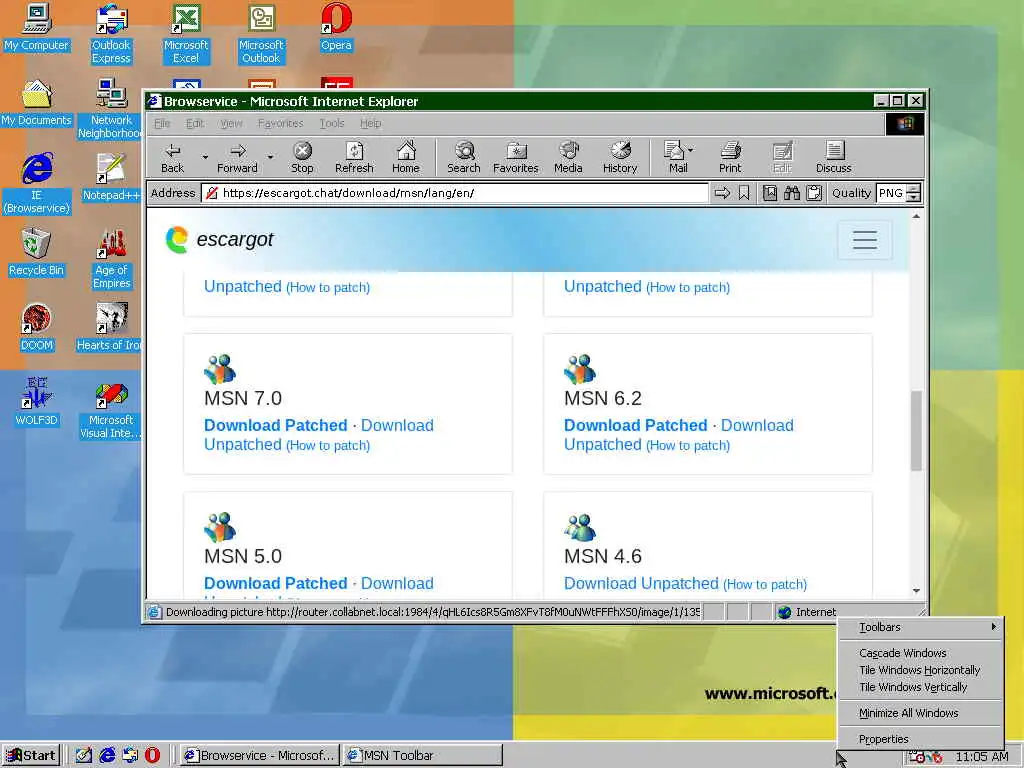Screen dimensions: 1024x768
Task: Click the Print toolbar button
Action: (730, 157)
